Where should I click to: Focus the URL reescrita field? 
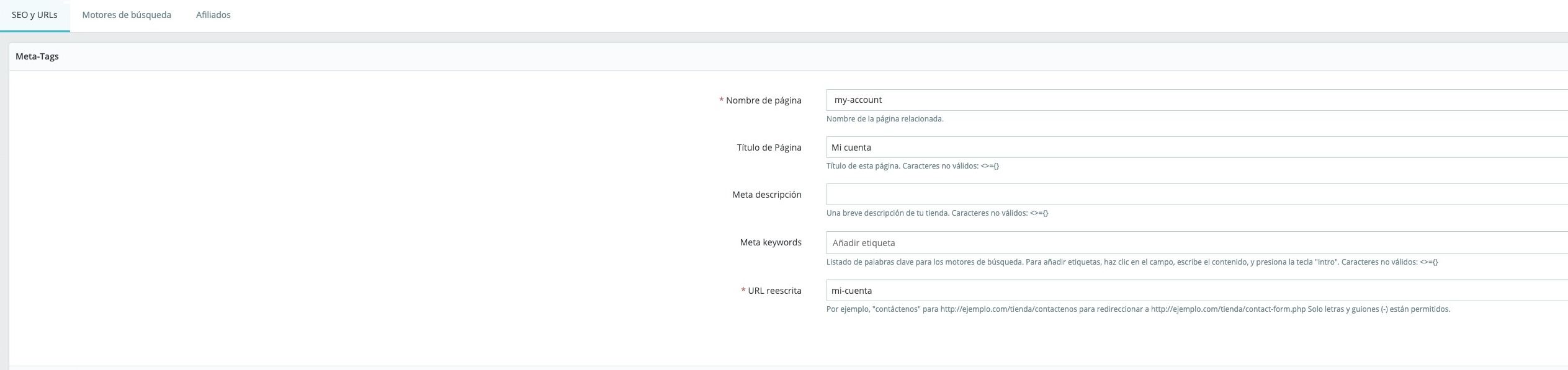tap(1197, 291)
